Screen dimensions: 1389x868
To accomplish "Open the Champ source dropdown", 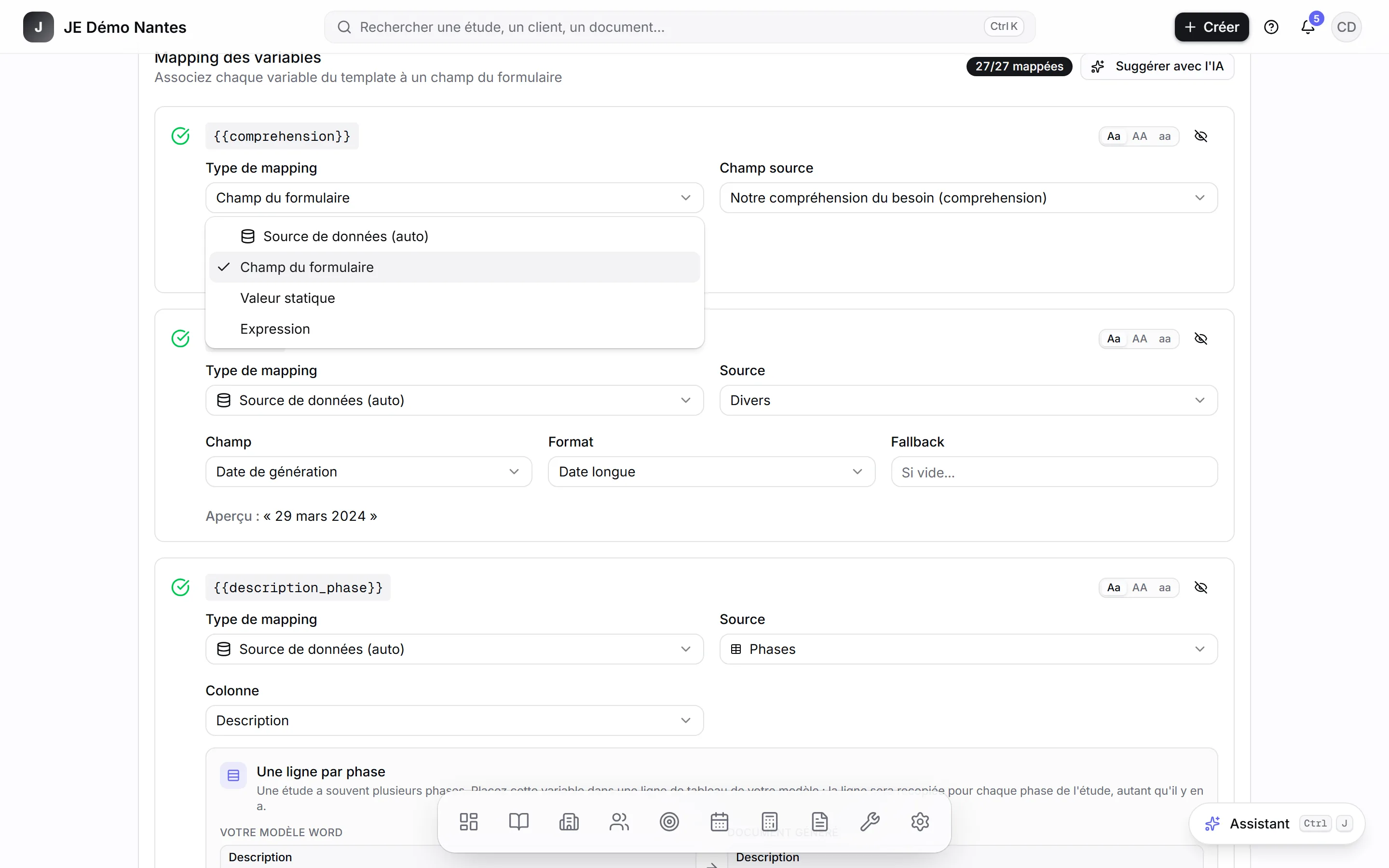I will point(969,198).
